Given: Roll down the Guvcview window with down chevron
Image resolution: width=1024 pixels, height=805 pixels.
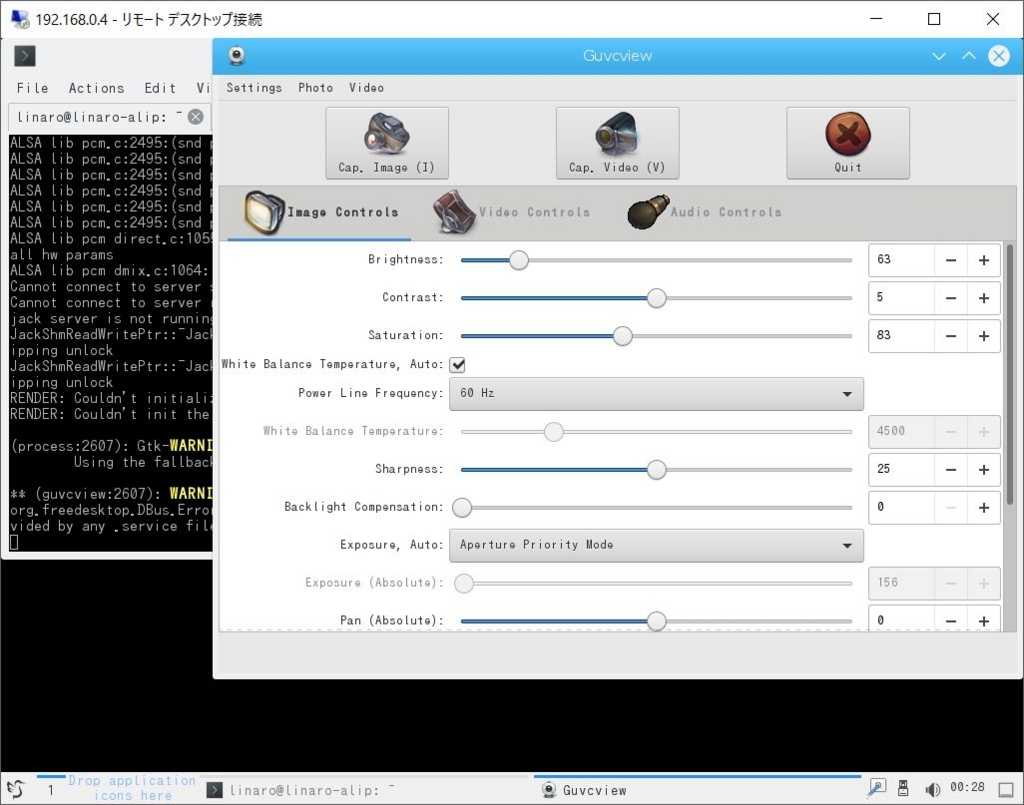Looking at the screenshot, I should pyautogui.click(x=939, y=56).
